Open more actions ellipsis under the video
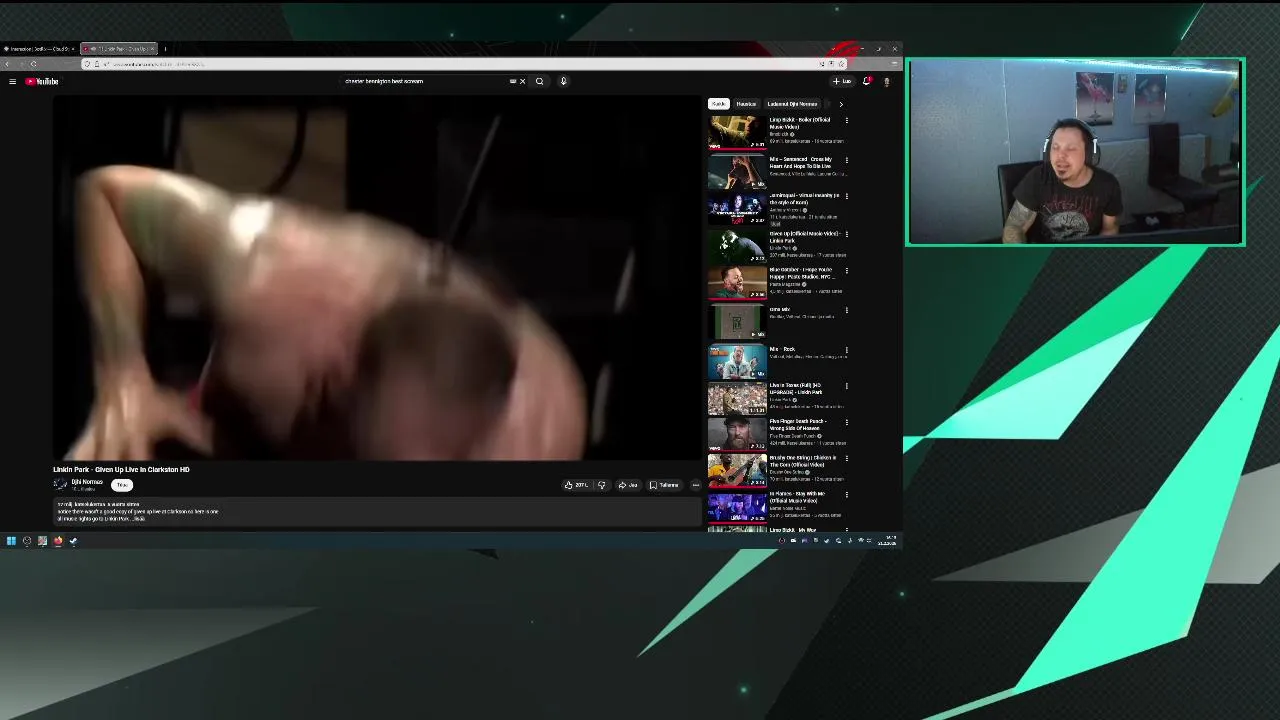This screenshot has width=1280, height=720. 696,485
